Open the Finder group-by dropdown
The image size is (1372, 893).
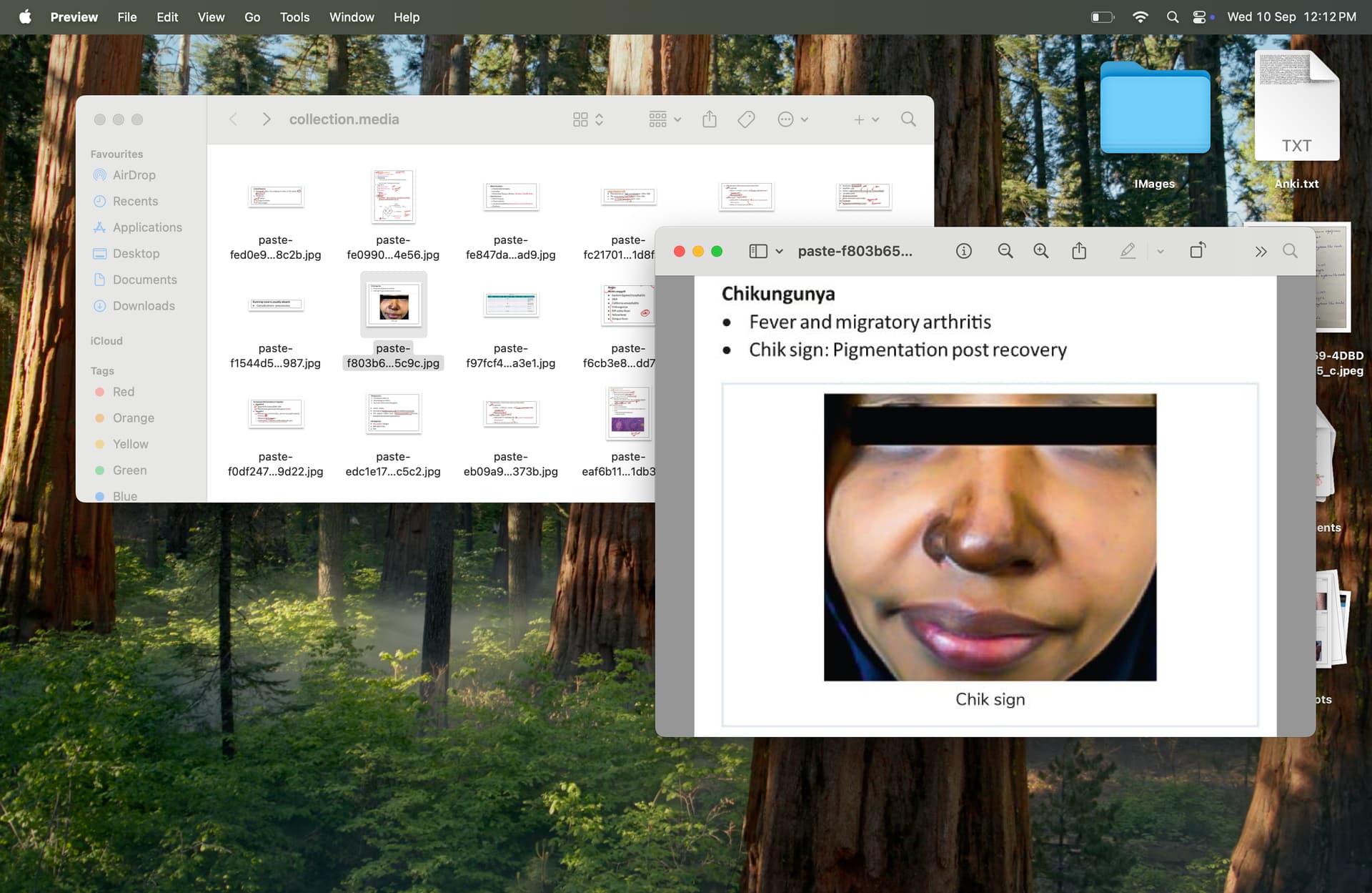coord(665,119)
